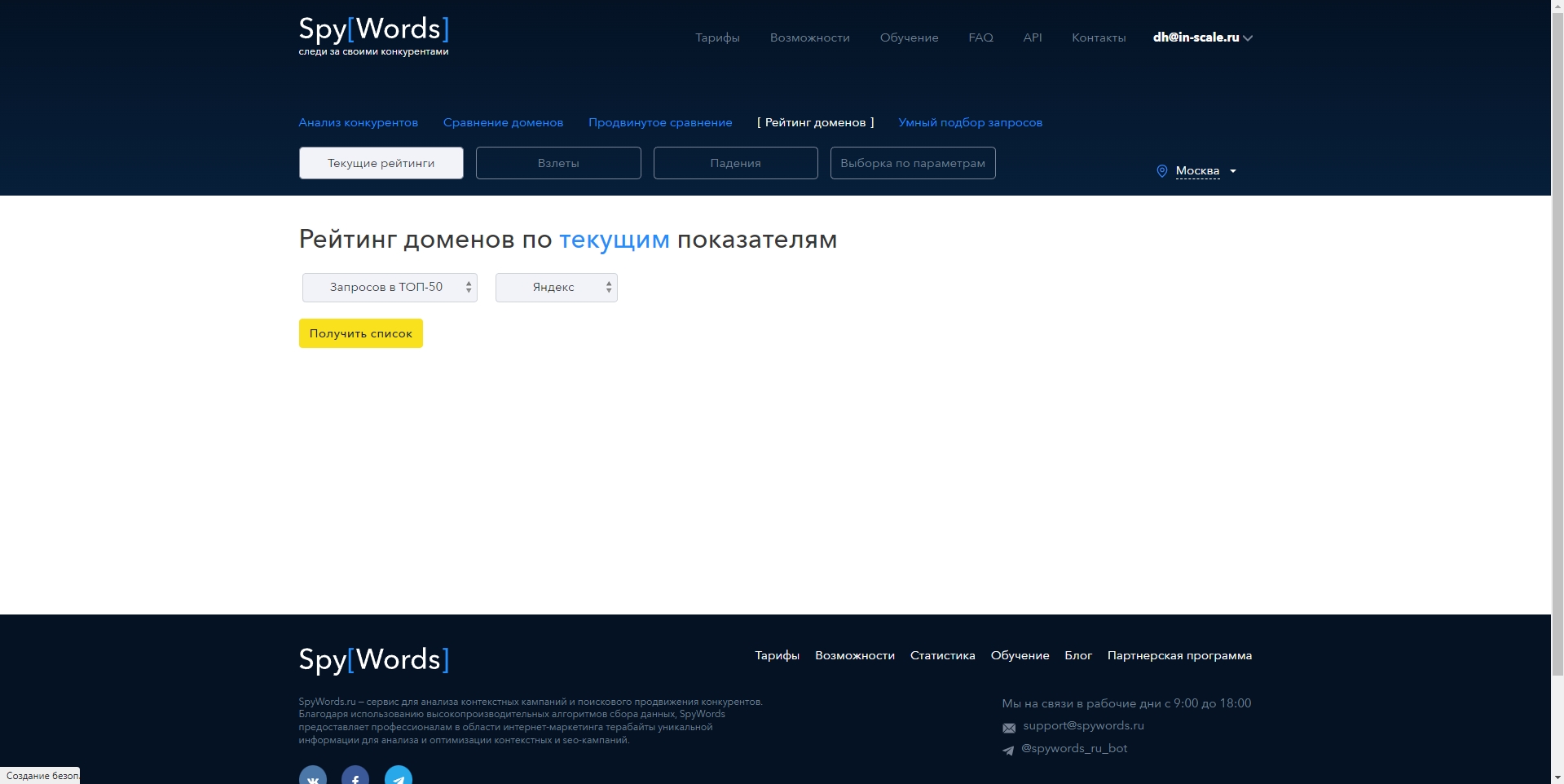The image size is (1564, 784).
Task: Go to Сравнение доменов section
Action: 503,122
